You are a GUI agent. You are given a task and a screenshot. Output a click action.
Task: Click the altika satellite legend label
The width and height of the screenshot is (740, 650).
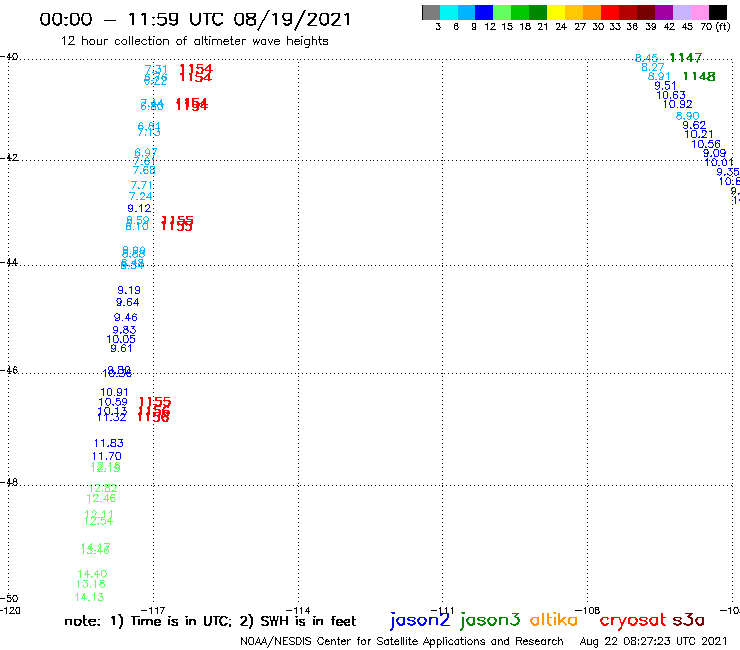pos(553,620)
